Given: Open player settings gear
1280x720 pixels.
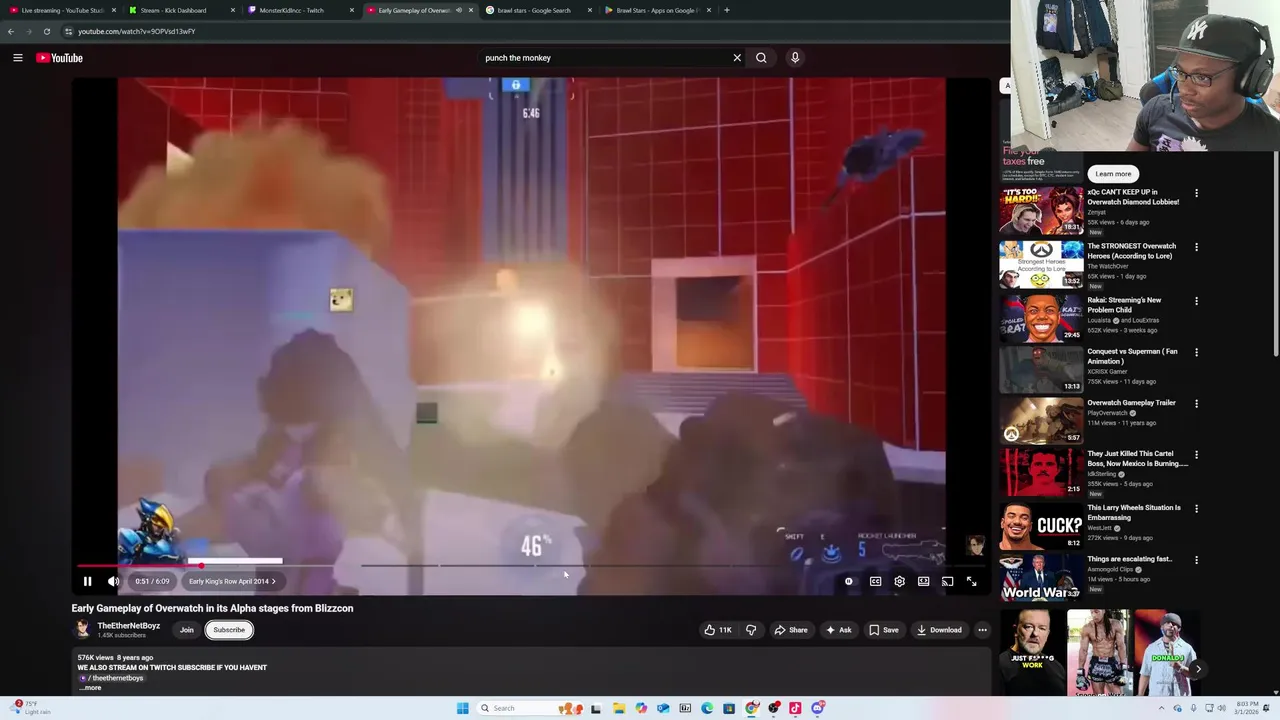Looking at the screenshot, I should point(899,581).
